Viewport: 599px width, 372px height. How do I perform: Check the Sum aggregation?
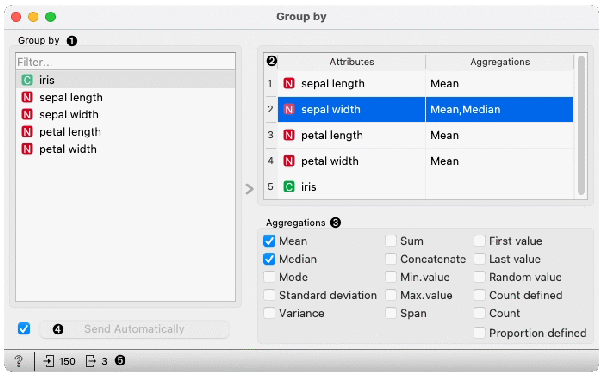point(390,241)
